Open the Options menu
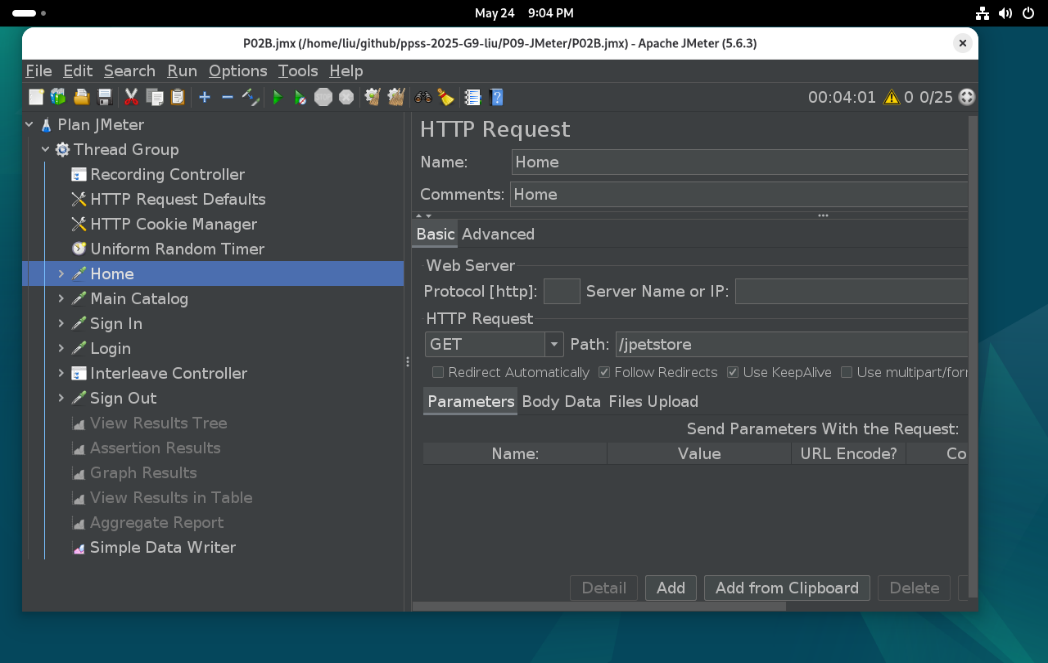1048x663 pixels. [237, 71]
